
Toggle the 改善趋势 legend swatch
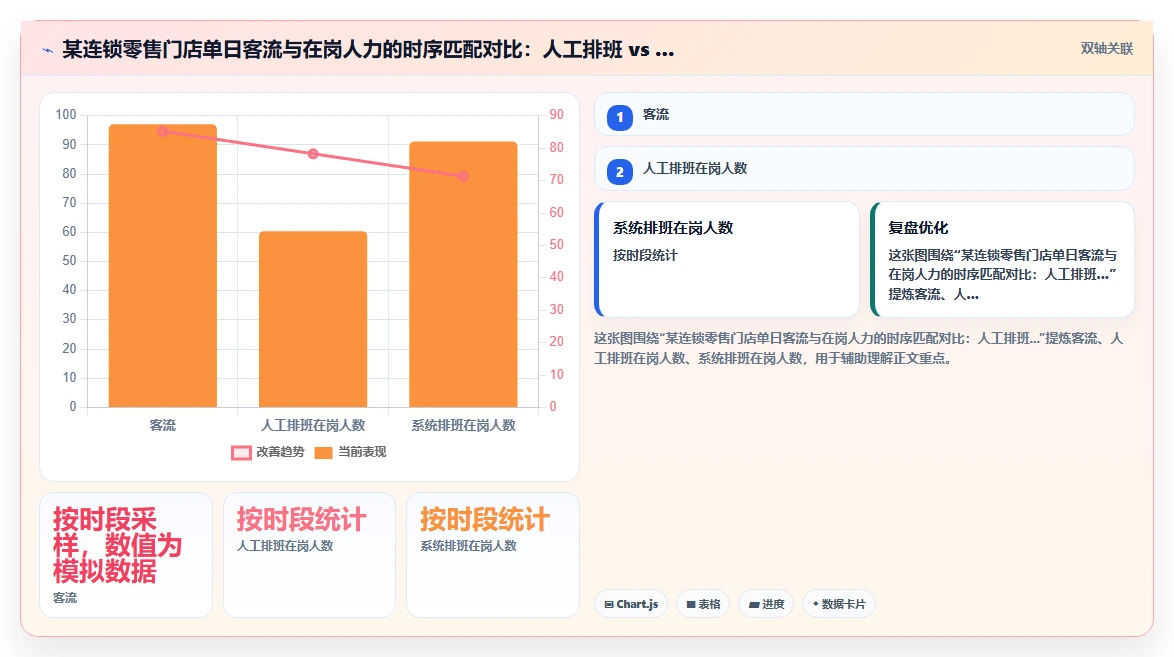tap(241, 452)
